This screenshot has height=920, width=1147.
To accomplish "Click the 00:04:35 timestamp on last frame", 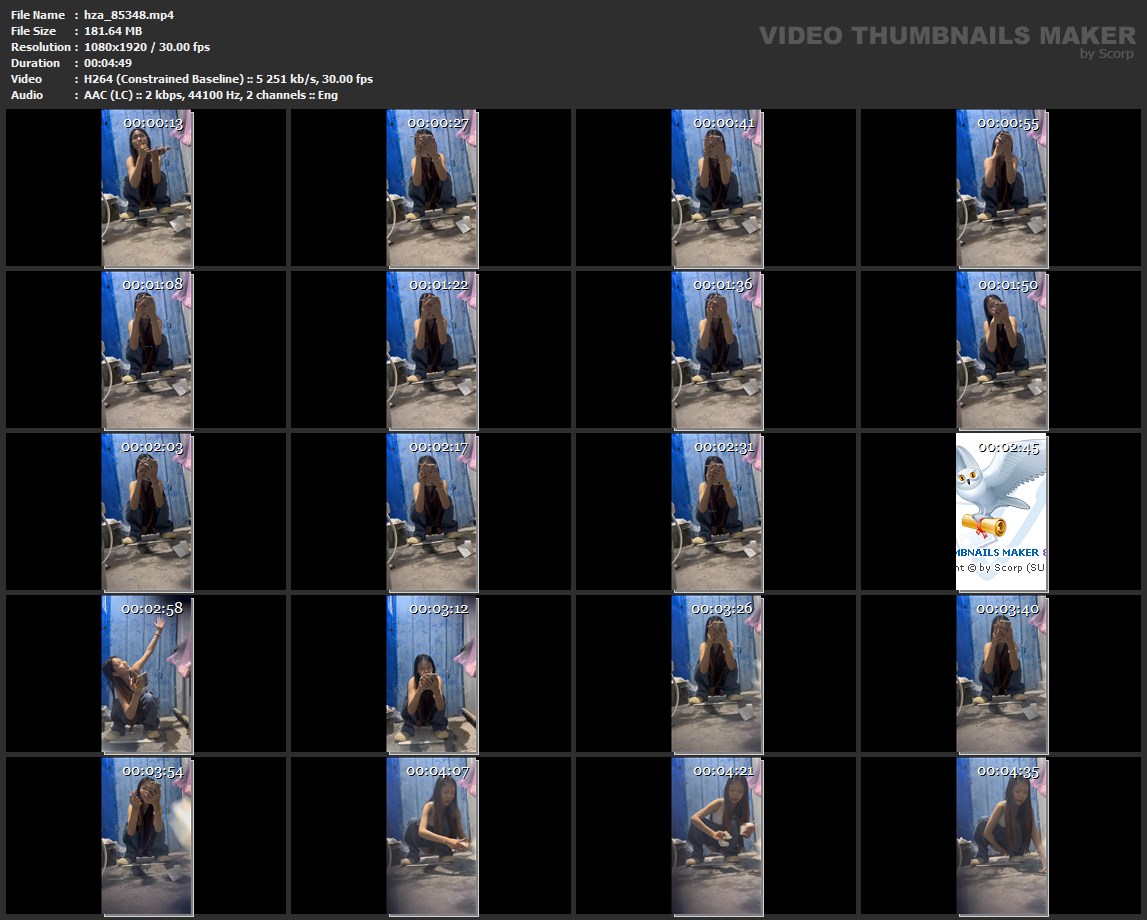I will point(1007,771).
